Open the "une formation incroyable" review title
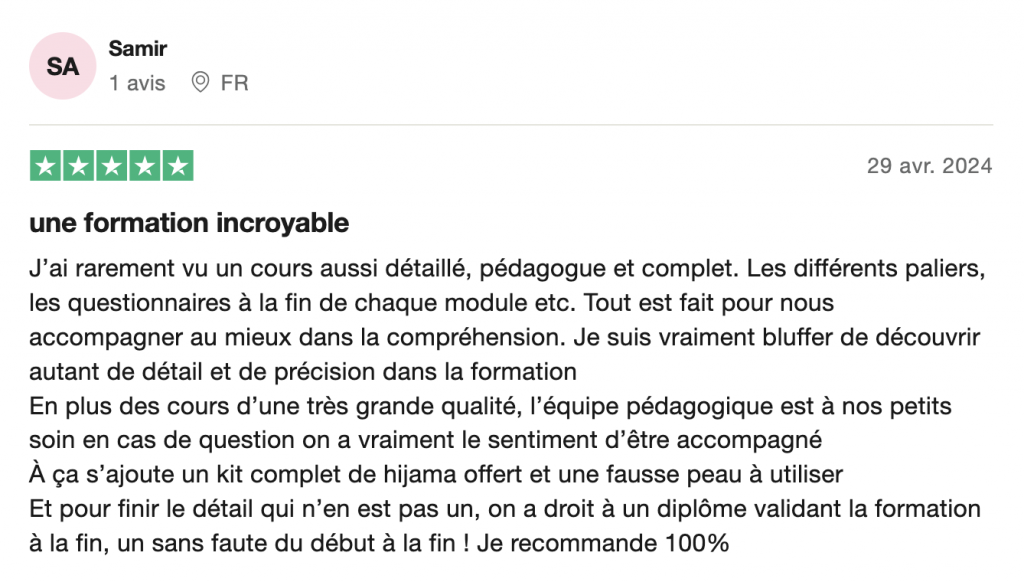This screenshot has height=582, width=1024. click(189, 223)
